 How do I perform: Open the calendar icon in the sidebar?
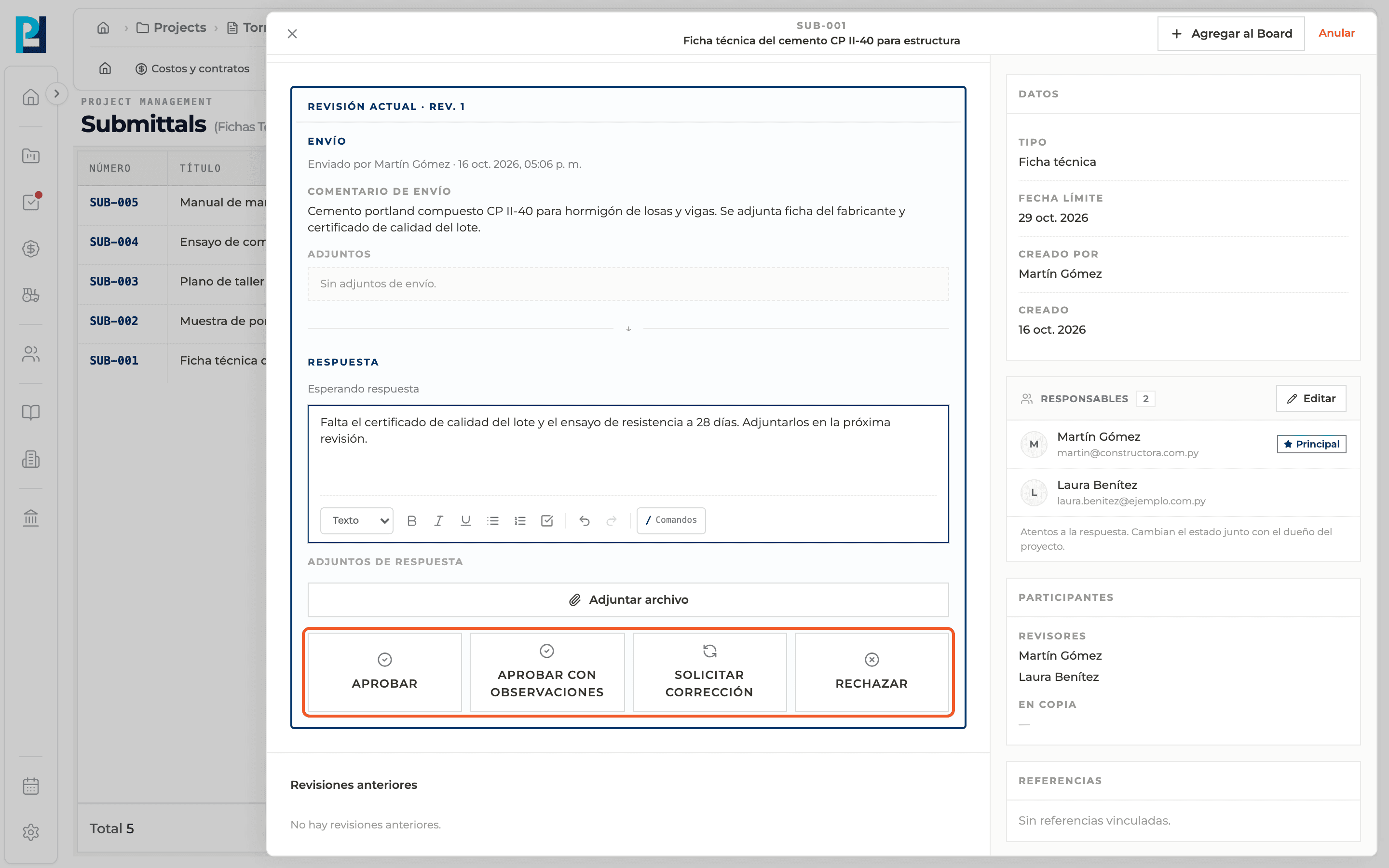coord(30,786)
